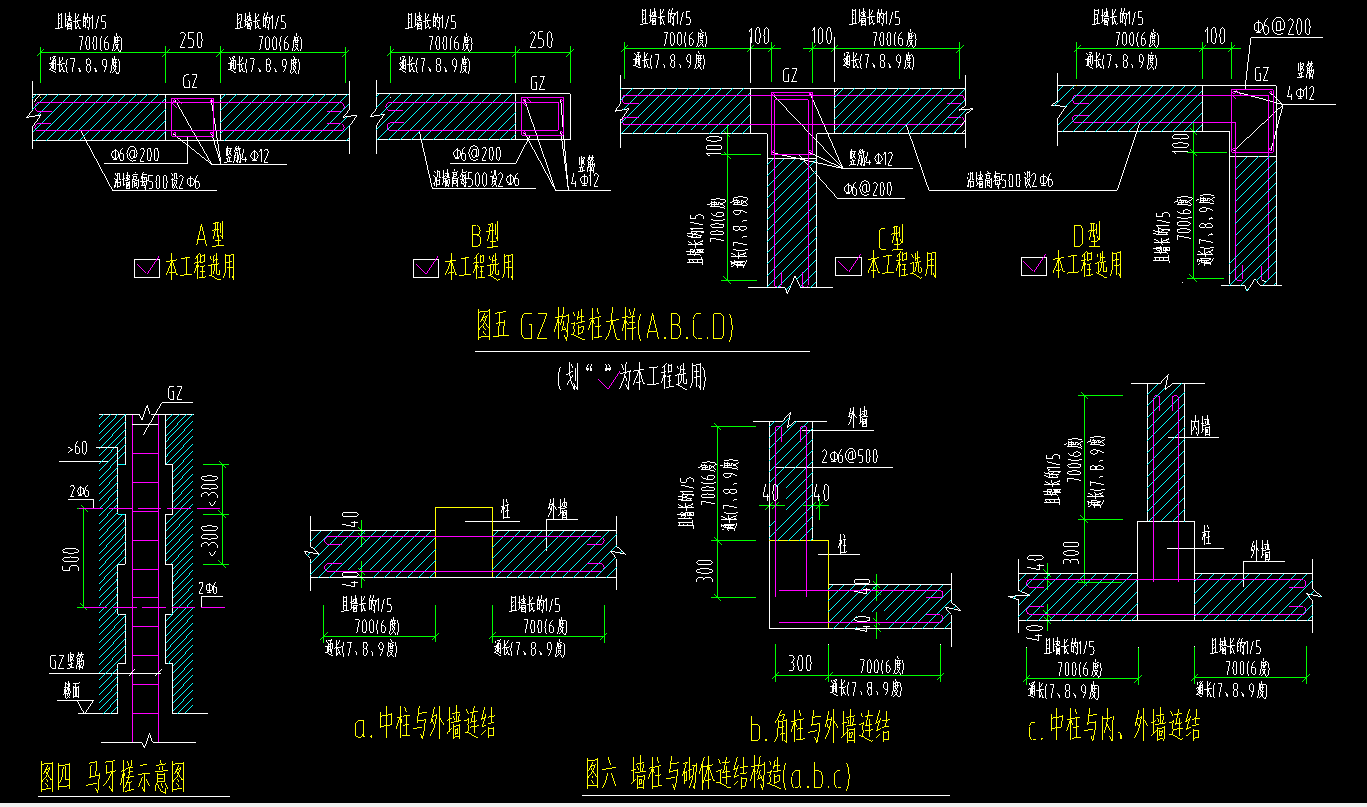Select the GZ label in the C型 detail
The image size is (1367, 807).
coord(790,74)
